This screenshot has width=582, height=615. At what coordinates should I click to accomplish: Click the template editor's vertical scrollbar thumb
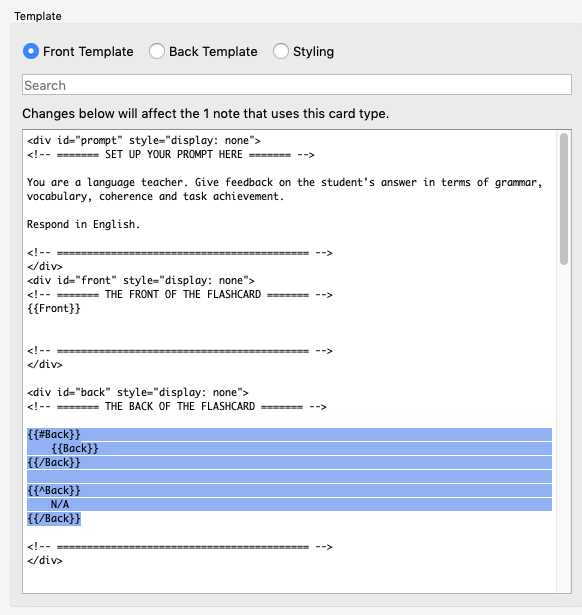(x=564, y=199)
